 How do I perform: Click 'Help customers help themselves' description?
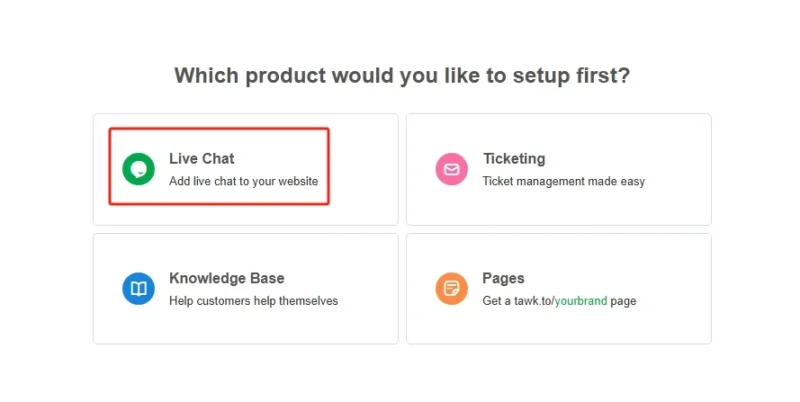(x=254, y=301)
